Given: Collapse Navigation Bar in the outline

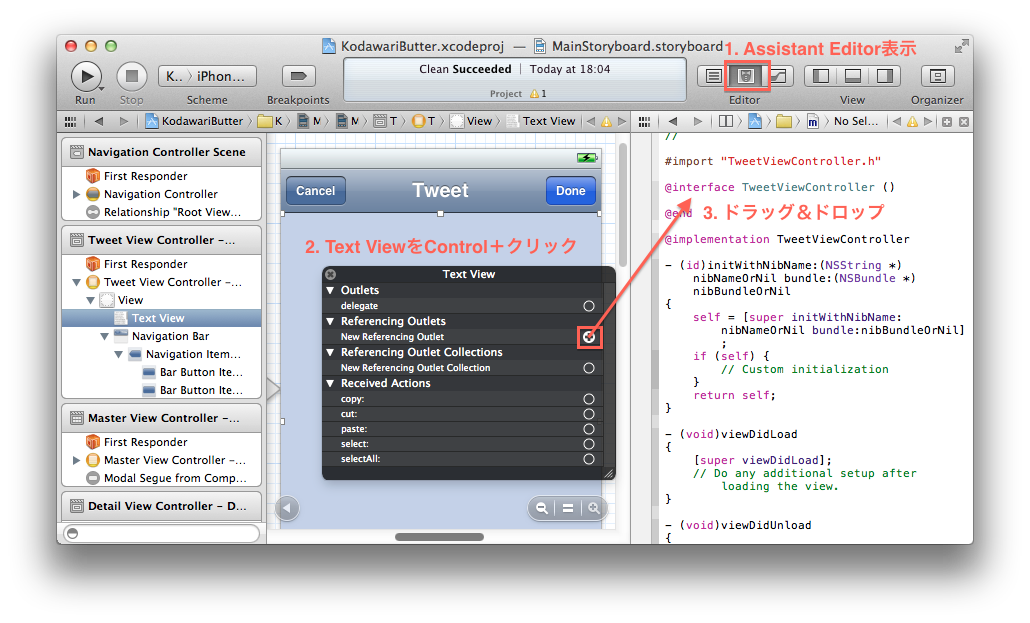Looking at the screenshot, I should click(104, 336).
